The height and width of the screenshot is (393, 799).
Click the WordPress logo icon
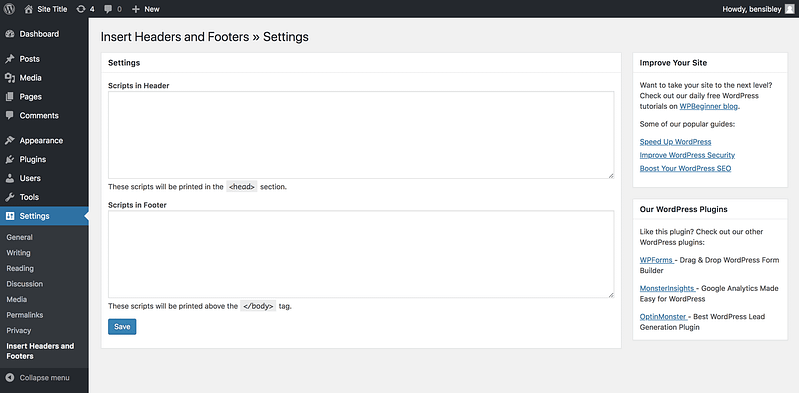click(x=9, y=9)
